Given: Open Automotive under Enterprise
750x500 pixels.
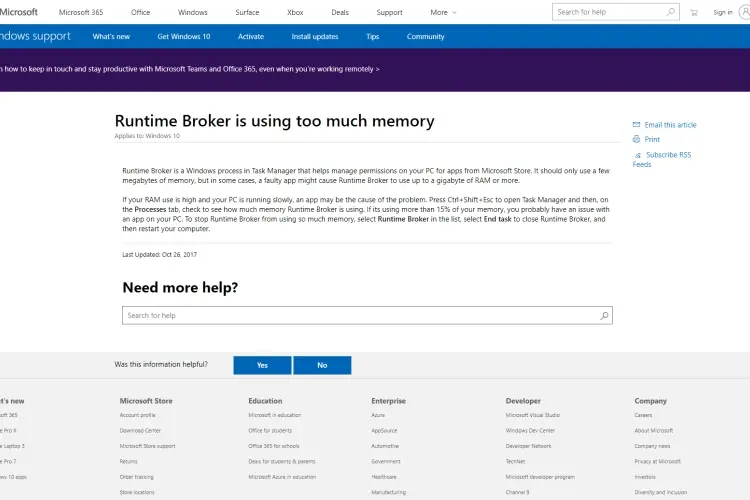Looking at the screenshot, I should pyautogui.click(x=385, y=446).
